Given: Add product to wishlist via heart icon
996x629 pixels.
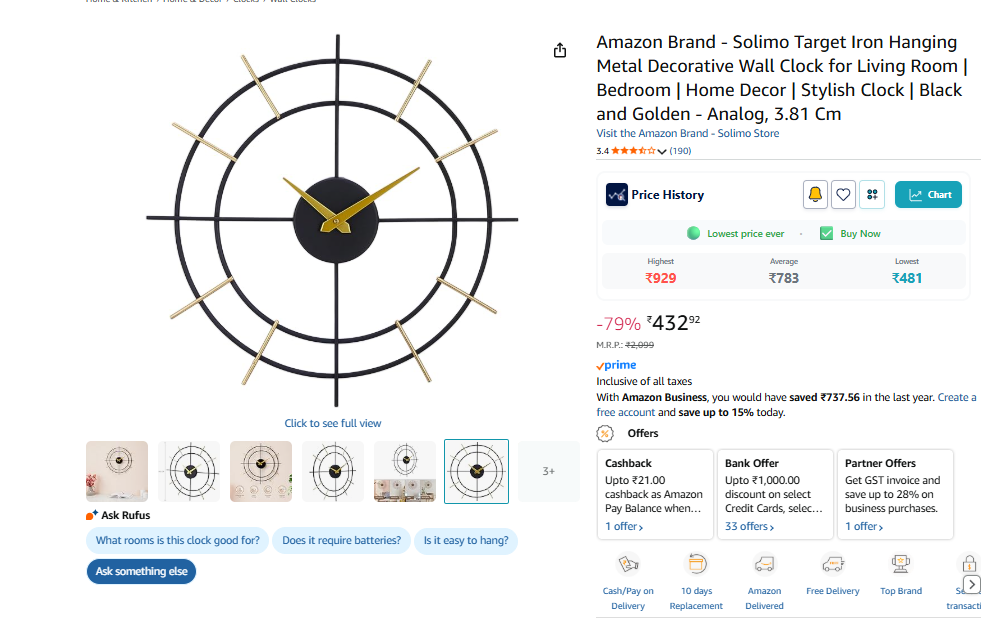Looking at the screenshot, I should point(844,195).
